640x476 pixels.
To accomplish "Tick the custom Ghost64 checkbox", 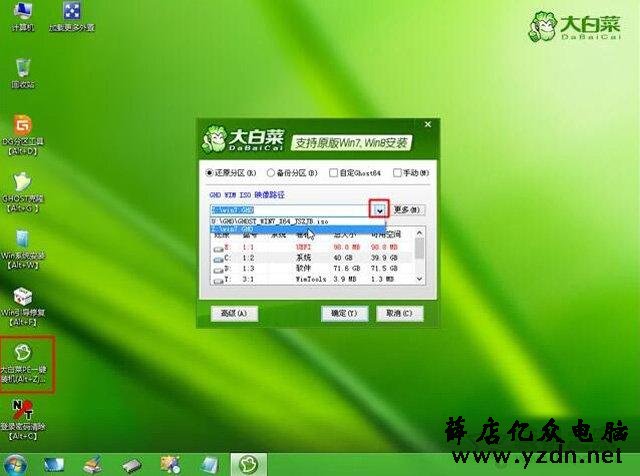I will [x=333, y=173].
